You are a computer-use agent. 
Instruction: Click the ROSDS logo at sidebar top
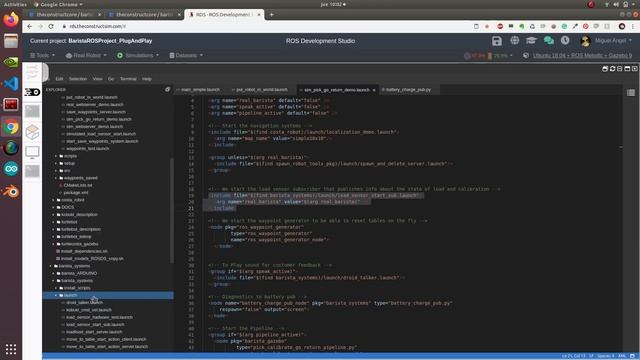(x=33, y=73)
